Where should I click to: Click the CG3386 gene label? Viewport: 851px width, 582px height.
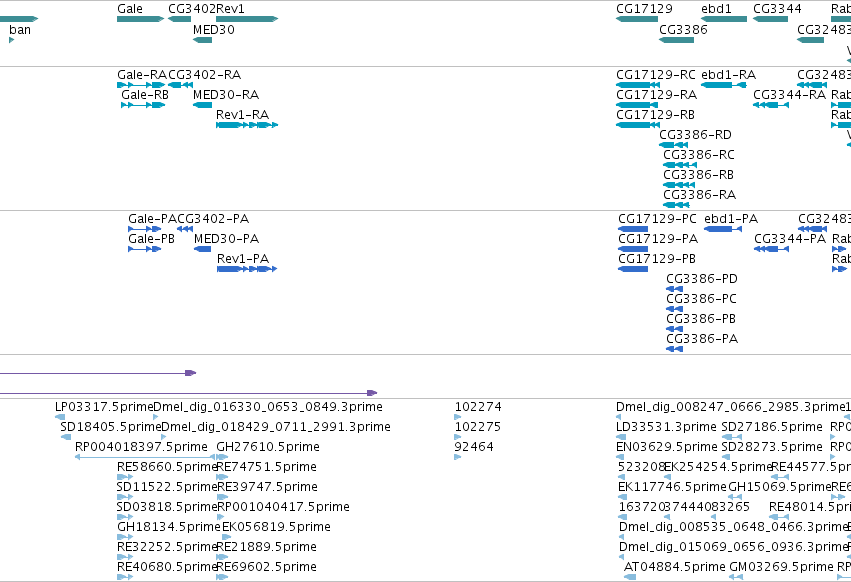click(x=683, y=30)
